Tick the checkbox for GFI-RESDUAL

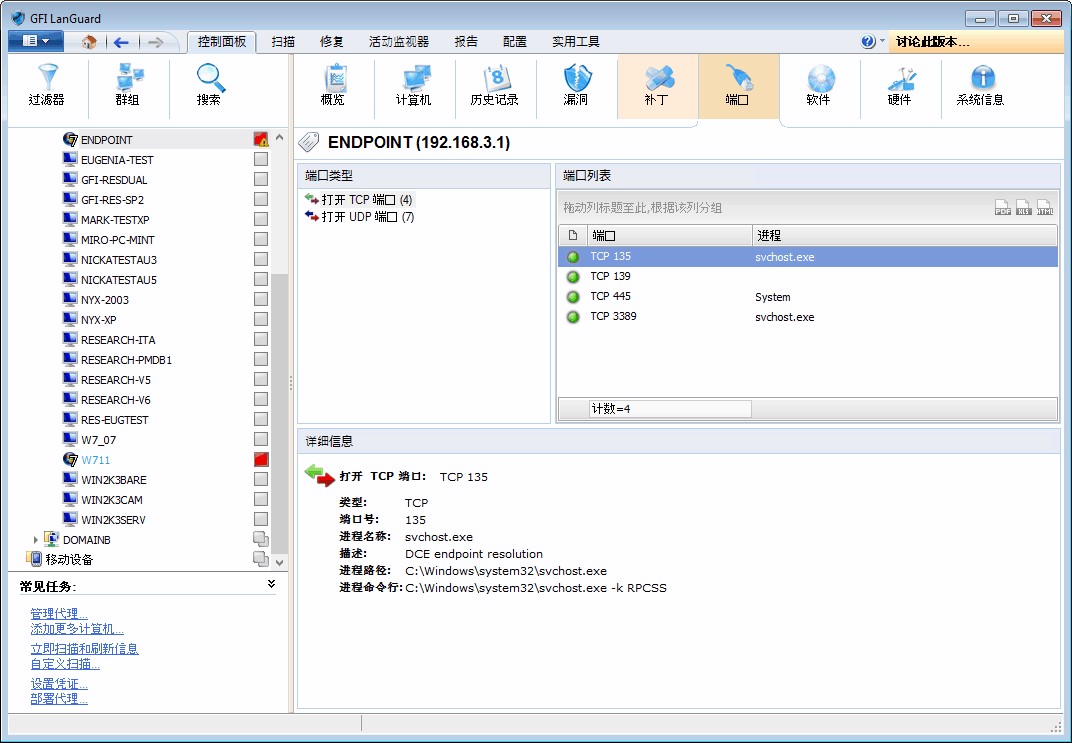pyautogui.click(x=260, y=179)
